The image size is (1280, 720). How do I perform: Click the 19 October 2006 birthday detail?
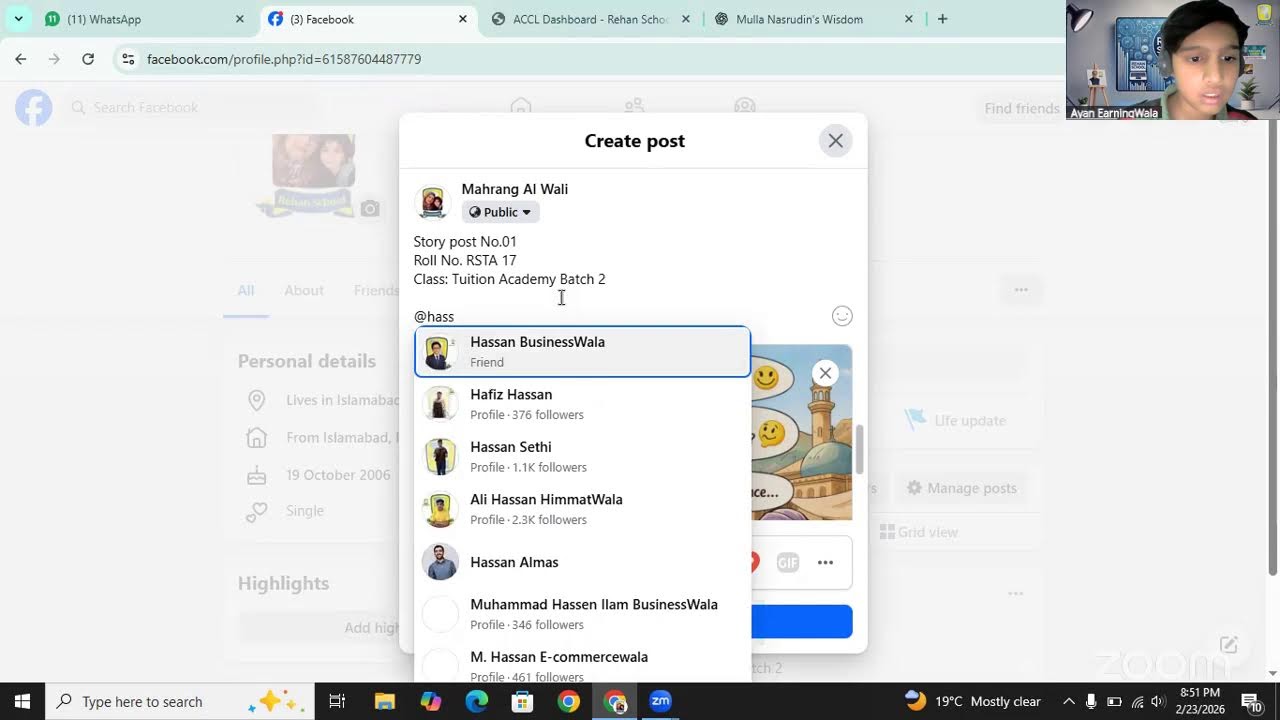coord(338,475)
